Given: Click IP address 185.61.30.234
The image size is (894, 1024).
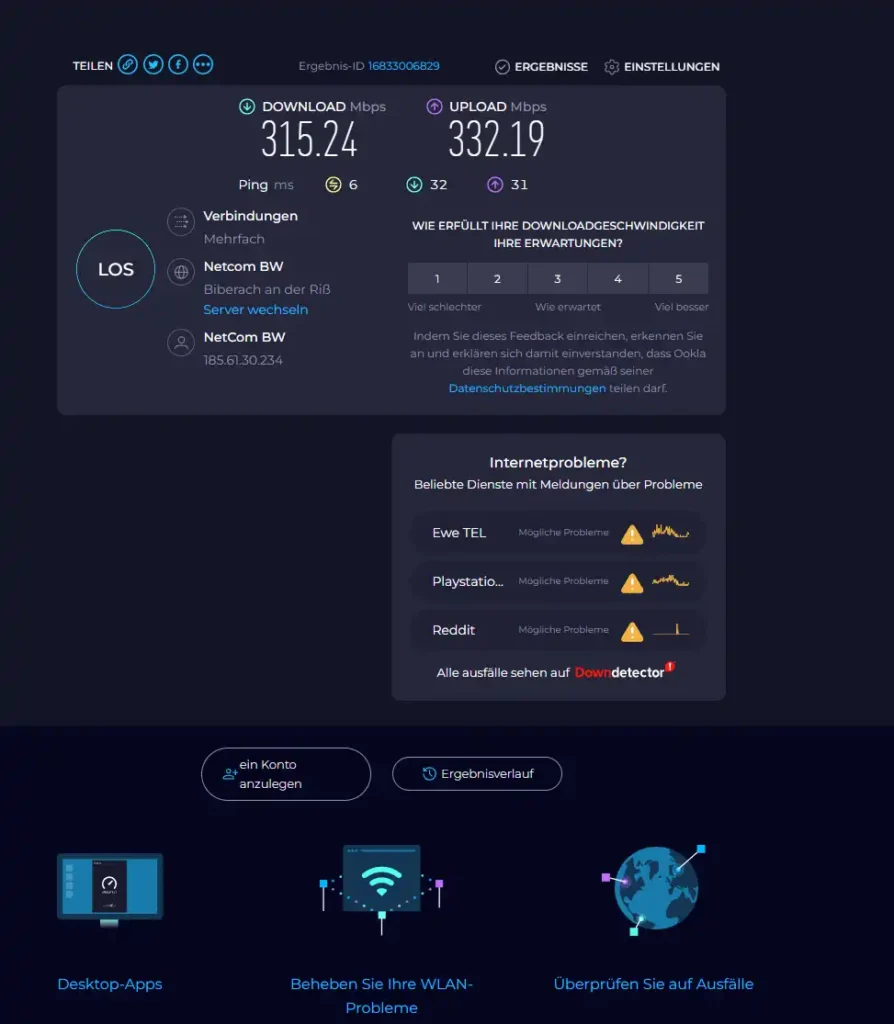Looking at the screenshot, I should tap(243, 360).
